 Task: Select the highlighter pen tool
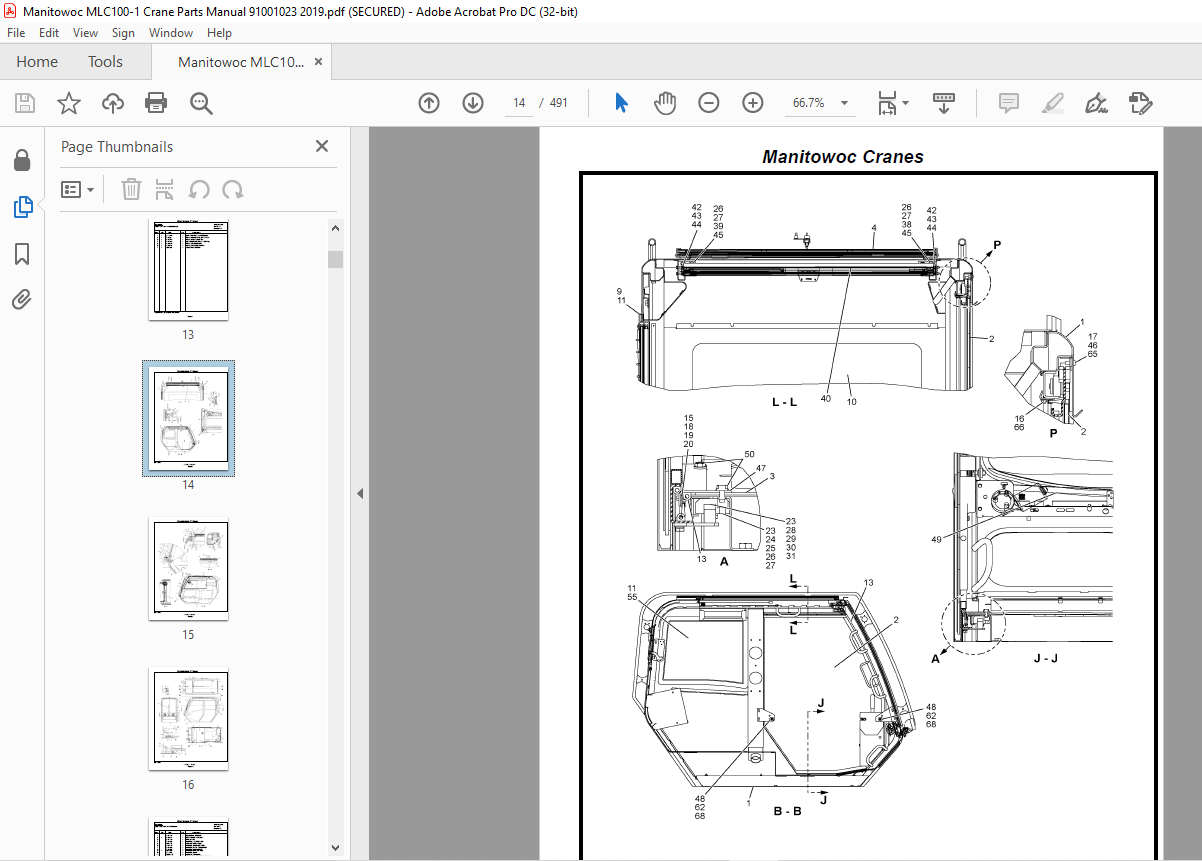coord(1052,103)
